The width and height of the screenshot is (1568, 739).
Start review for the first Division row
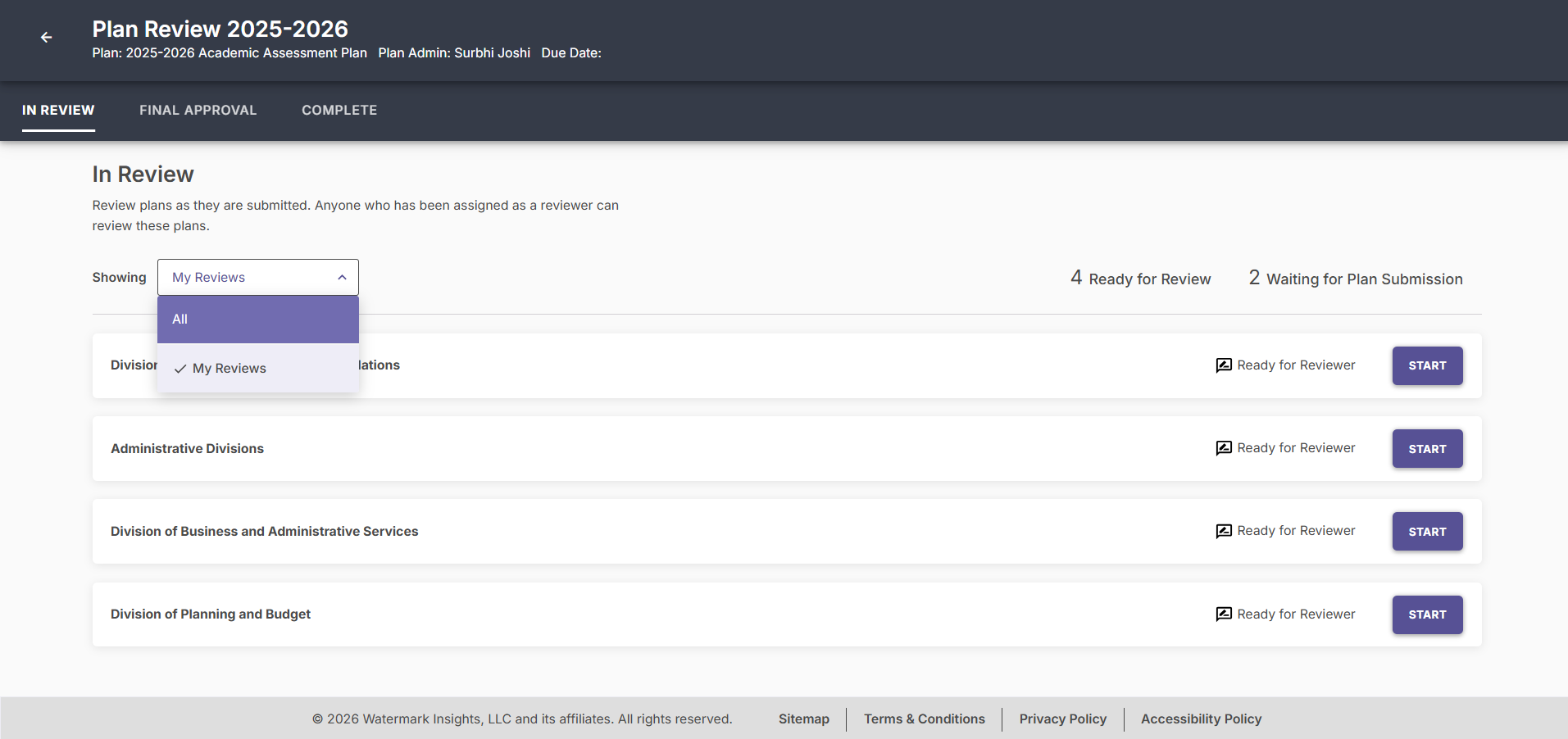[x=1427, y=365]
